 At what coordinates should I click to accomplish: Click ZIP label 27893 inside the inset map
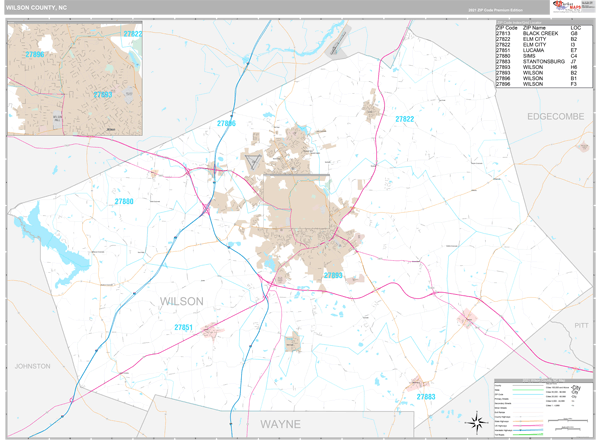tap(103, 95)
